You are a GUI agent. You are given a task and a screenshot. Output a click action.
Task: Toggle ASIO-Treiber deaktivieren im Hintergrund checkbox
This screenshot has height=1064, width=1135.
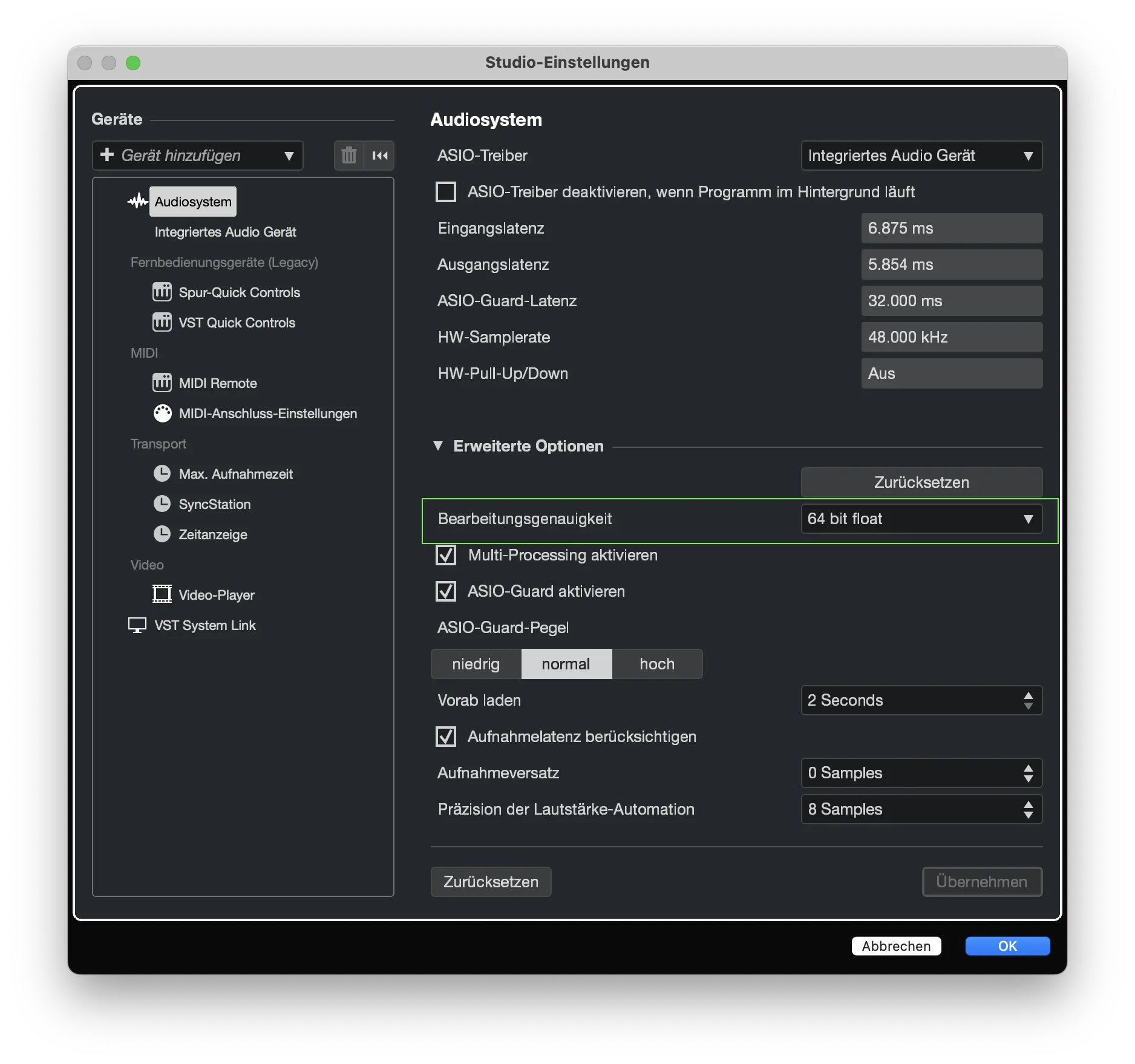tap(446, 192)
